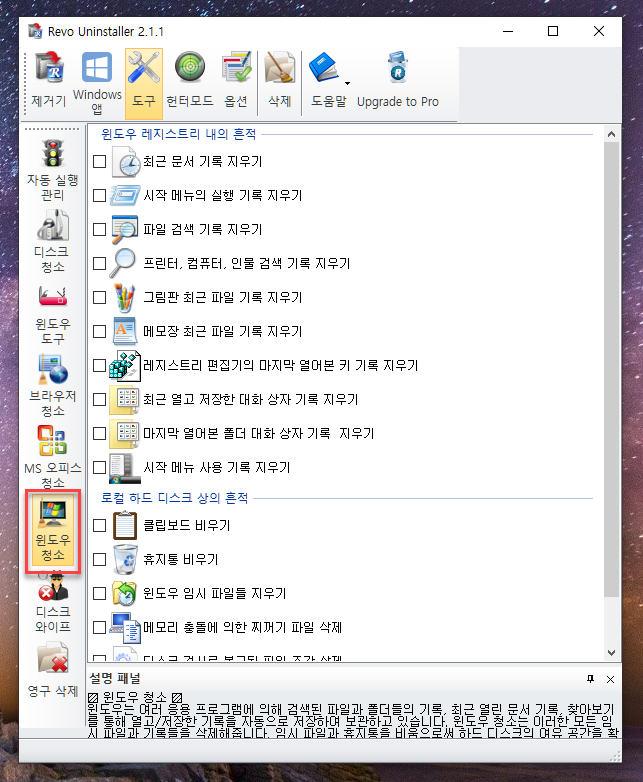Check 윈도우 임시 파일들 지우기

100,593
